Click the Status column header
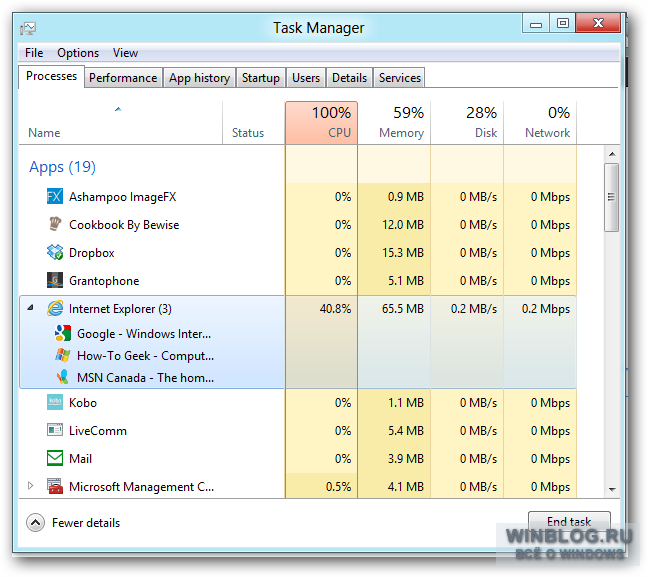 (x=254, y=123)
